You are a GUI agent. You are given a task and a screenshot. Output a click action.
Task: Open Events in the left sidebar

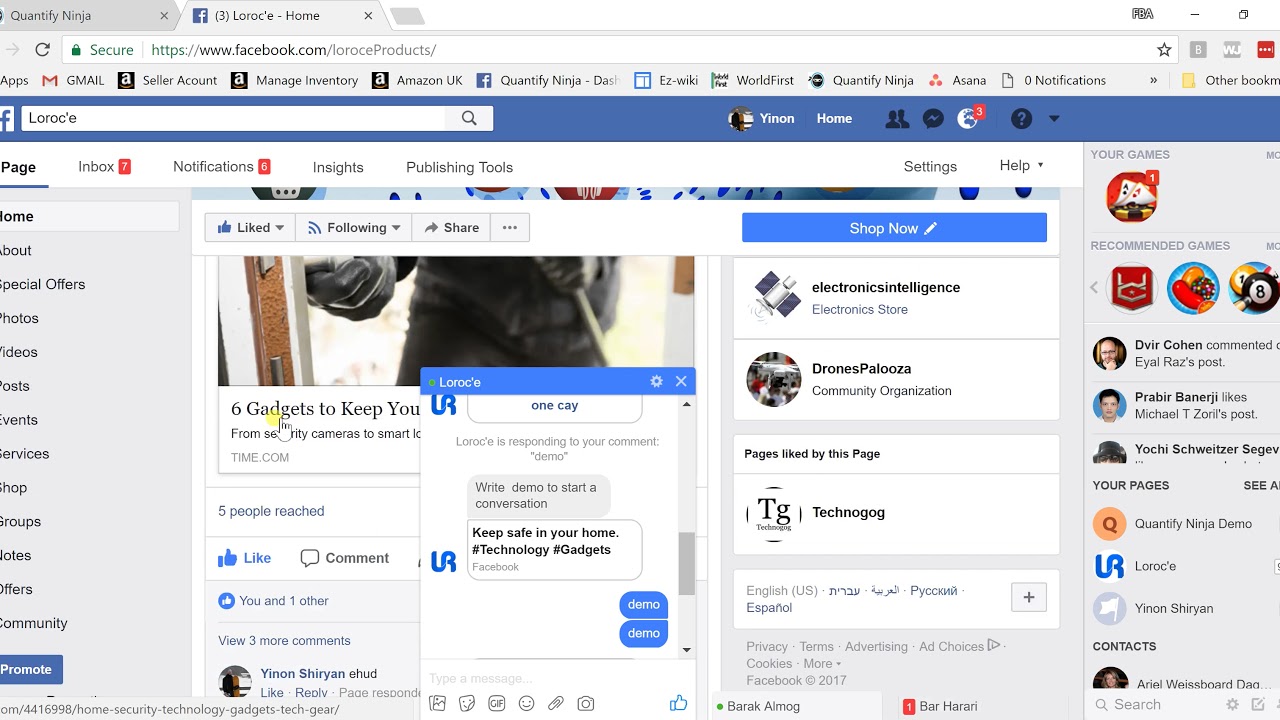click(18, 420)
